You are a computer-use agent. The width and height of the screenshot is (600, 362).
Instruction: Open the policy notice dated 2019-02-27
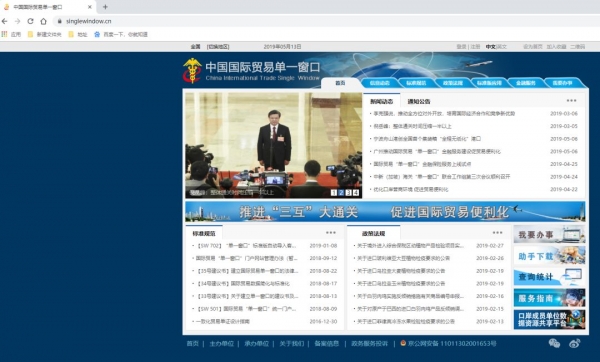click(x=410, y=246)
